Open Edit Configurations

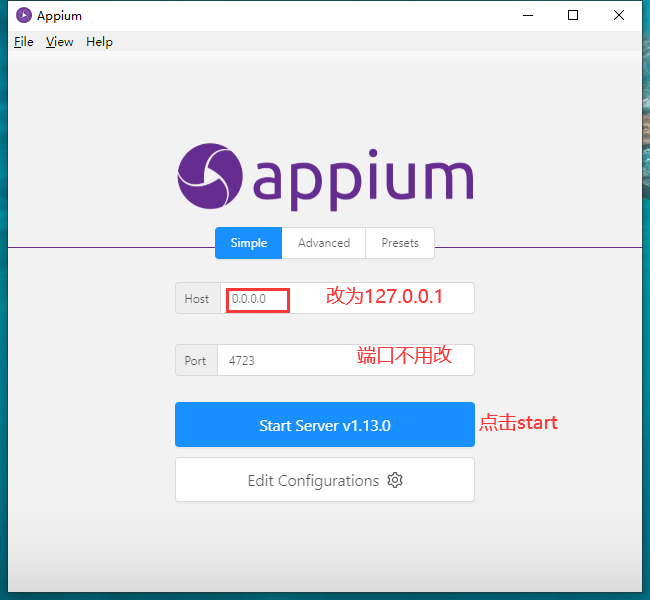325,480
